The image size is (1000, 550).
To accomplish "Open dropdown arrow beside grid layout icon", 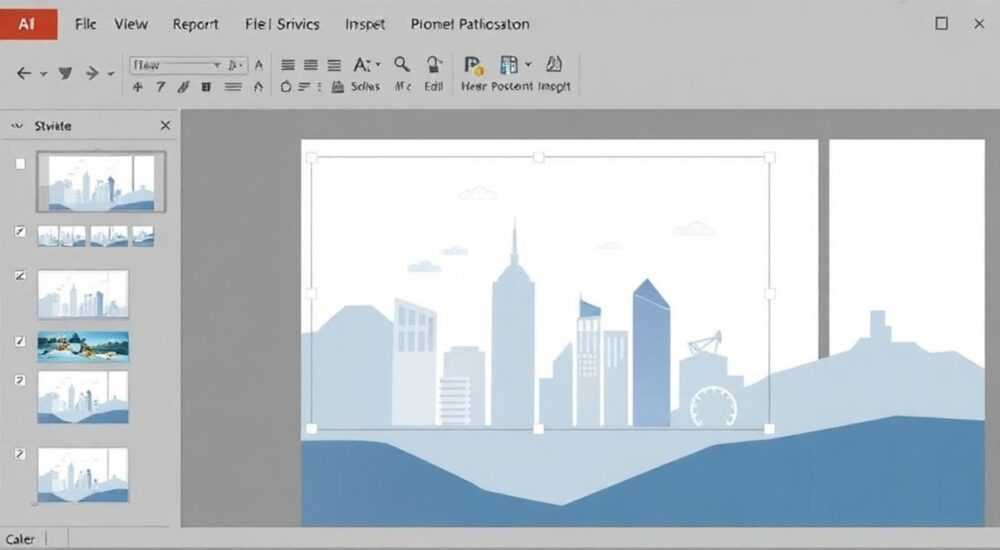I will 528,64.
